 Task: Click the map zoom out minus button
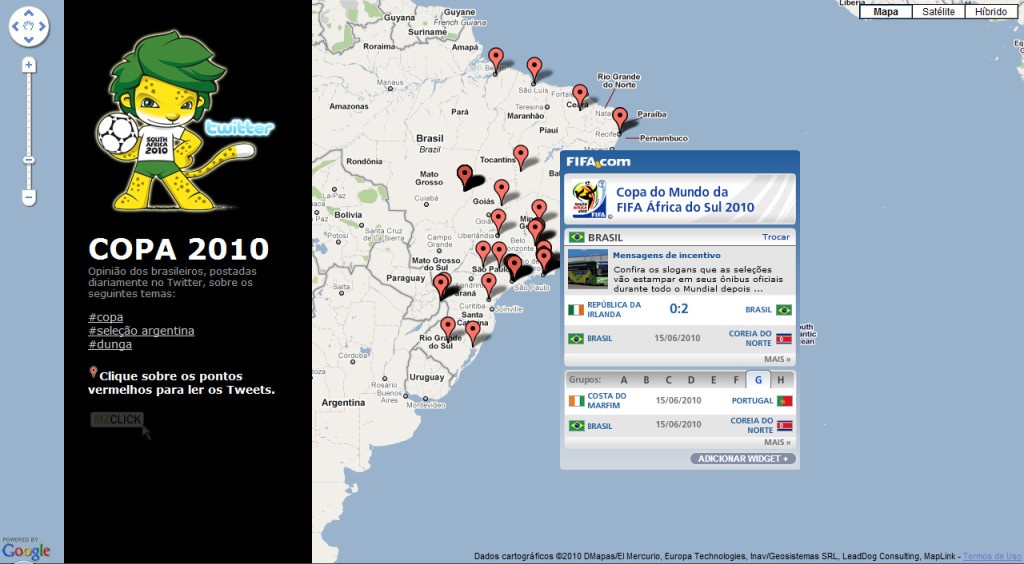click(x=29, y=198)
